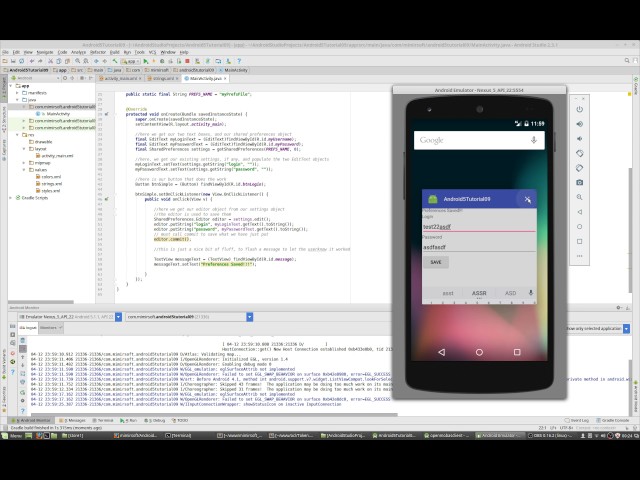Open the VCS menu
The image size is (640, 480).
[x=152, y=52]
